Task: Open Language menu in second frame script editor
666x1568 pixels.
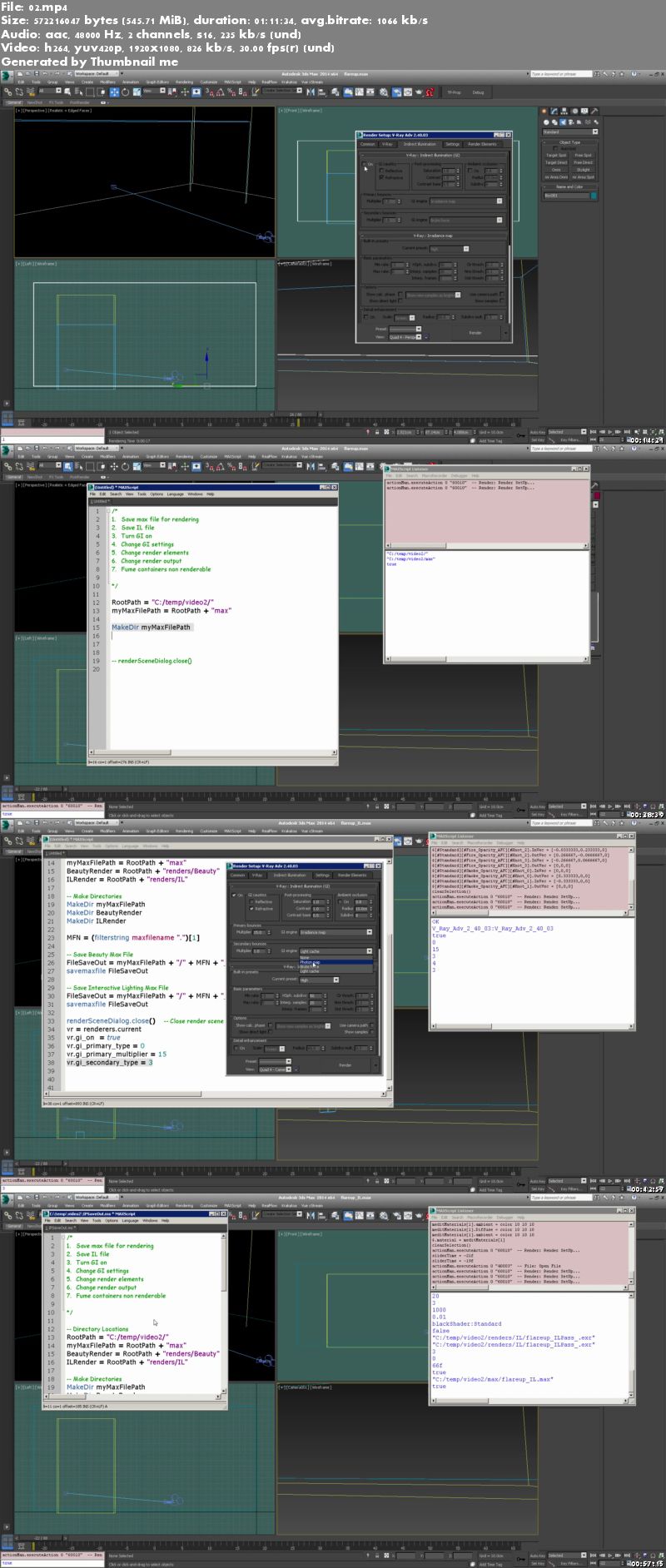Action: [x=175, y=494]
